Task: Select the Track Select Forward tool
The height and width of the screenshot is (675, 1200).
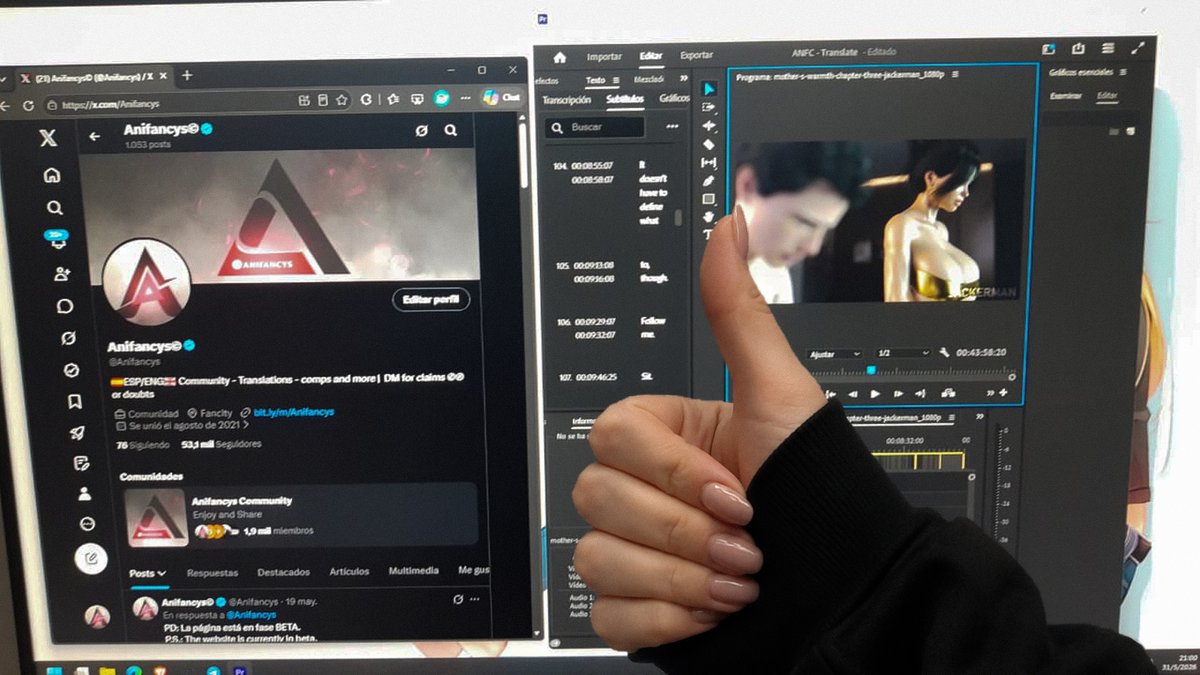Action: 709,107
